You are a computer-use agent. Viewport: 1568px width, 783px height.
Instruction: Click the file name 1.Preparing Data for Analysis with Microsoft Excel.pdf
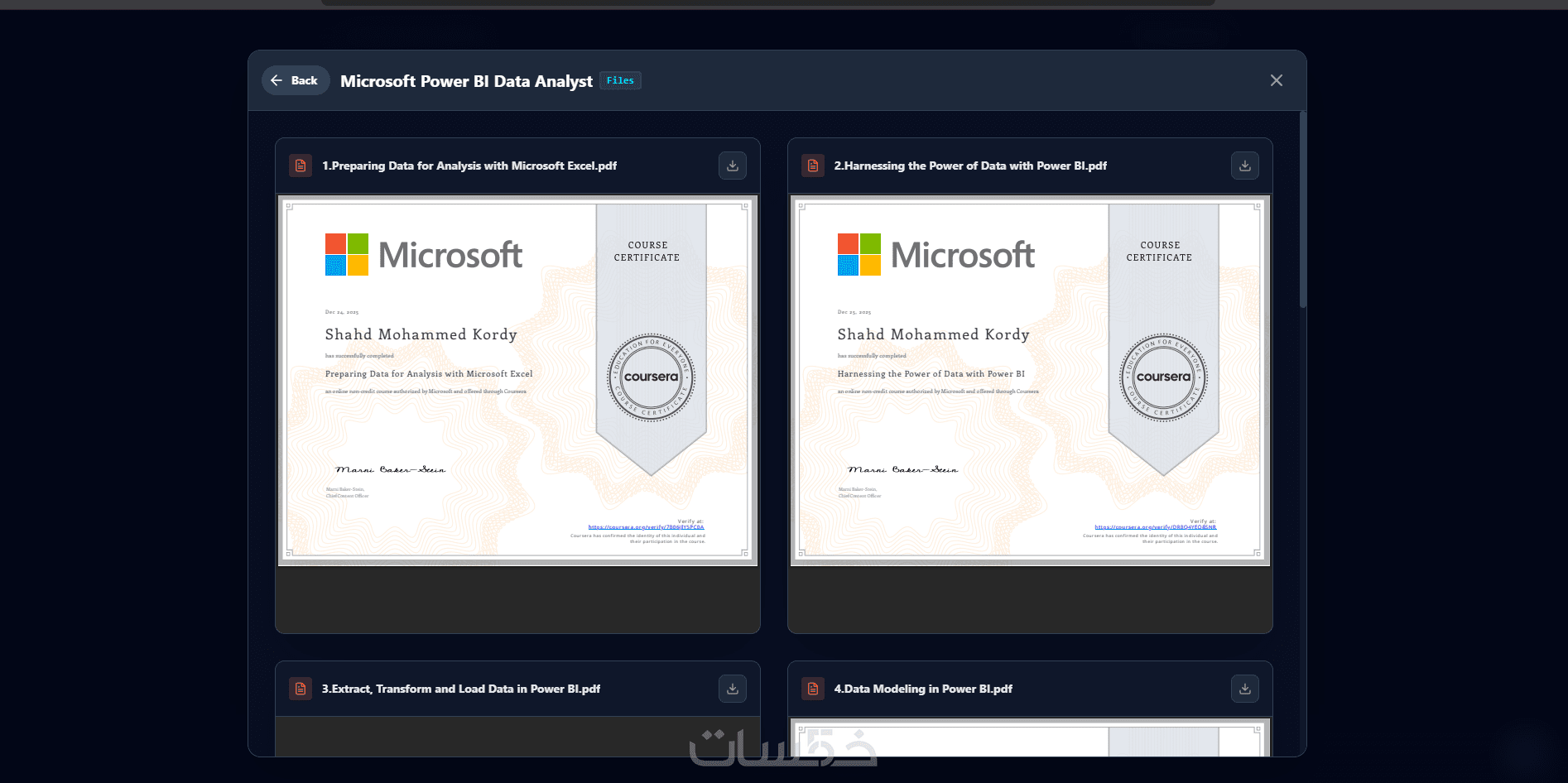pos(469,166)
